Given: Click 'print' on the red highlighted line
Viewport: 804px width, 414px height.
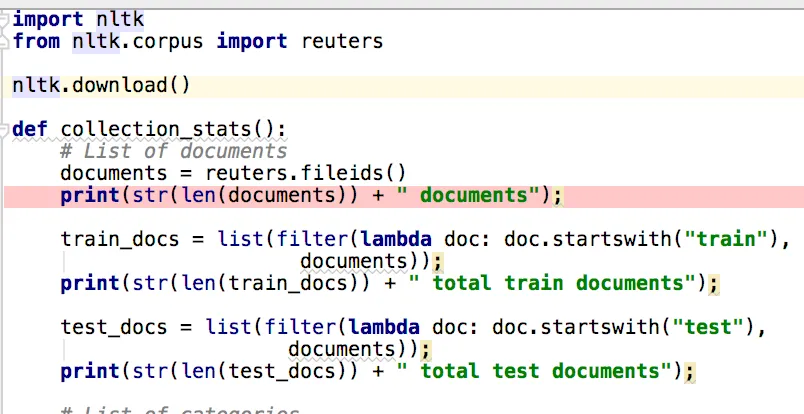Looking at the screenshot, I should tap(90, 195).
